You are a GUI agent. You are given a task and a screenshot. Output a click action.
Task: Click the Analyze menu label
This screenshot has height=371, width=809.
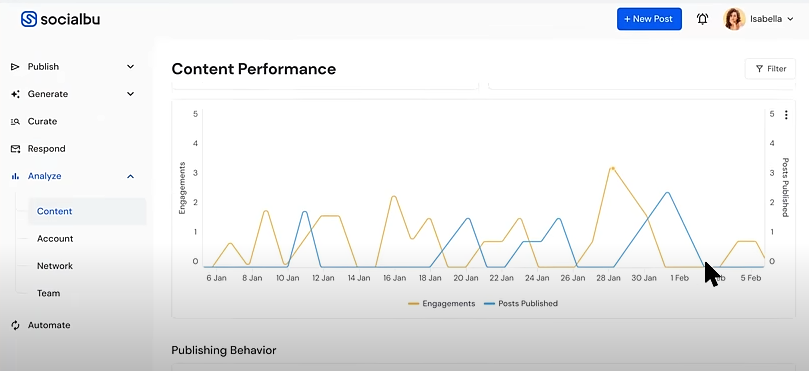click(x=44, y=176)
